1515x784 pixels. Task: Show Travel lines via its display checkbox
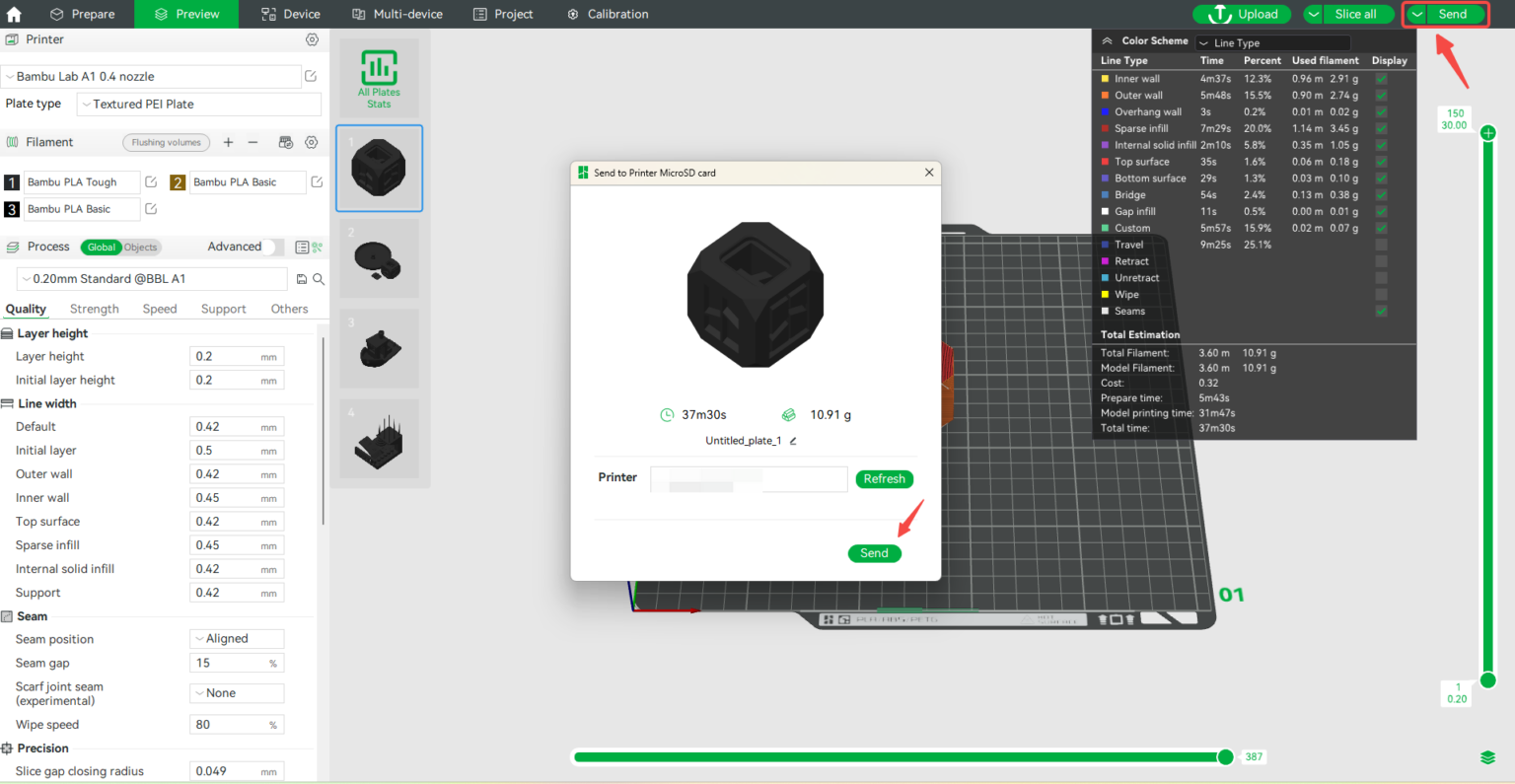pyautogui.click(x=1381, y=245)
